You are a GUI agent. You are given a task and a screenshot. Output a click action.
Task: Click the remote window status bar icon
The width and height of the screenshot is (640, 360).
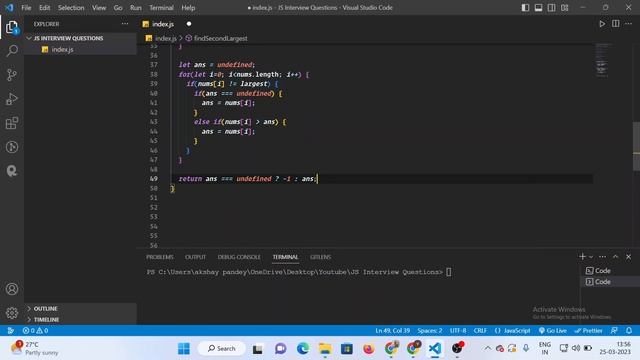(x=11, y=331)
